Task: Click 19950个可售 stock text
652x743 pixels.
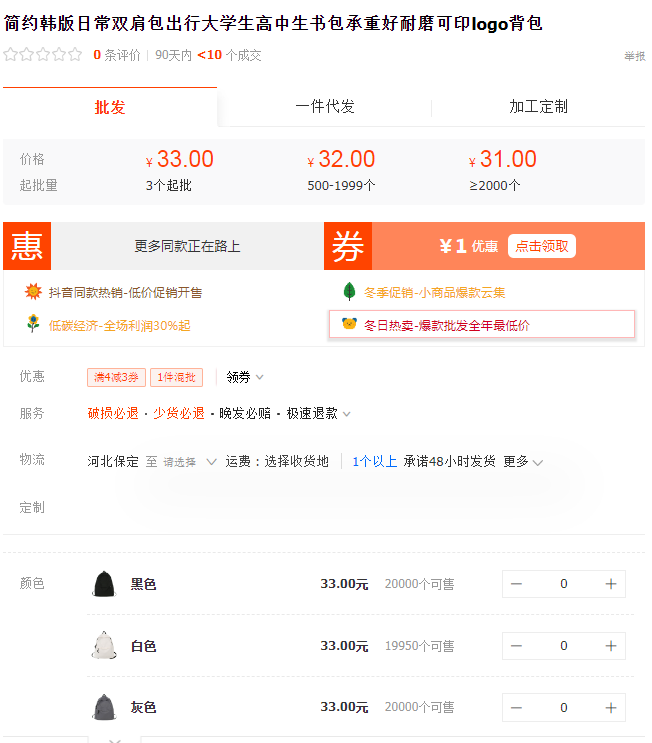Action: click(x=419, y=646)
